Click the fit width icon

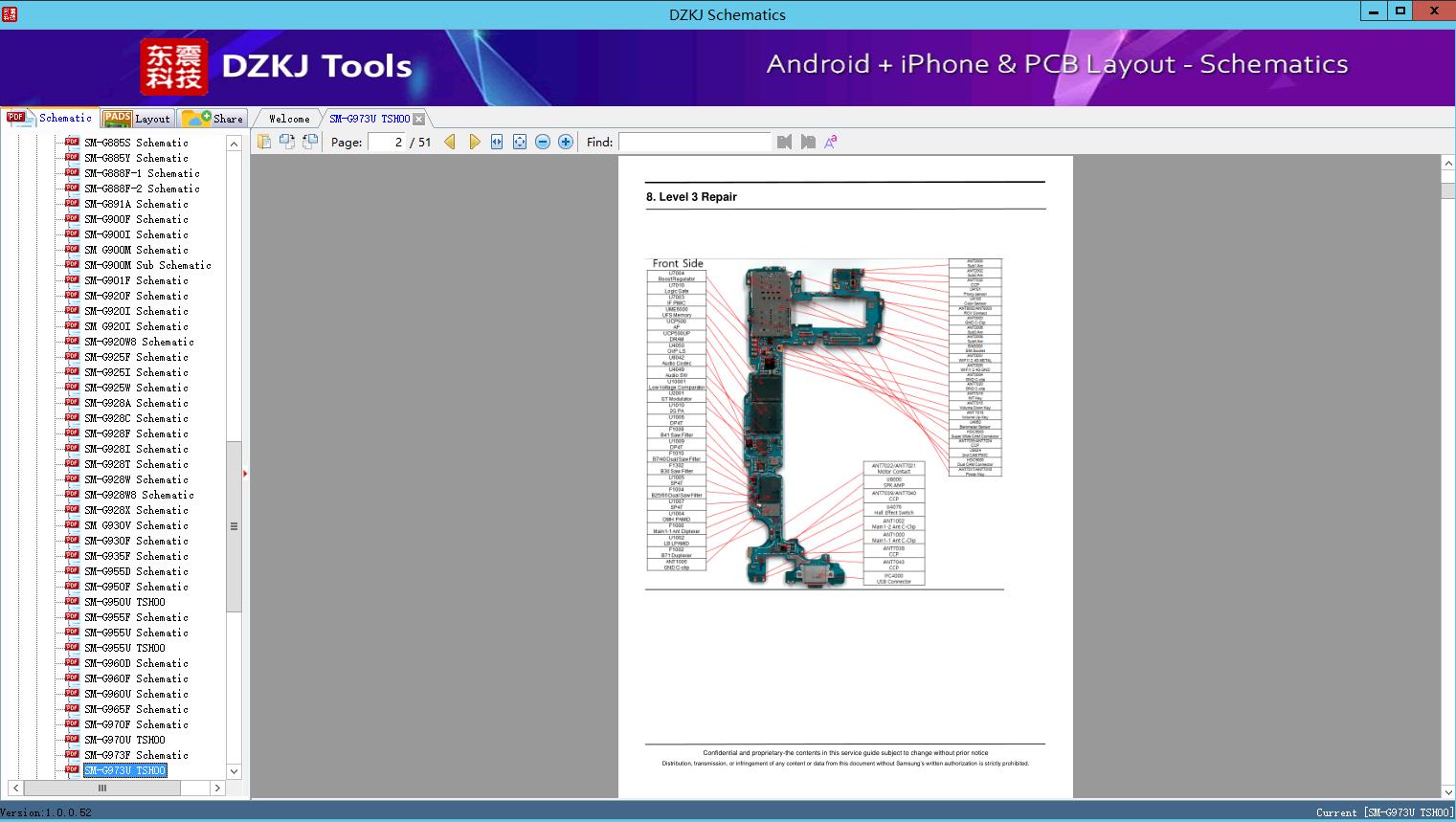[497, 142]
